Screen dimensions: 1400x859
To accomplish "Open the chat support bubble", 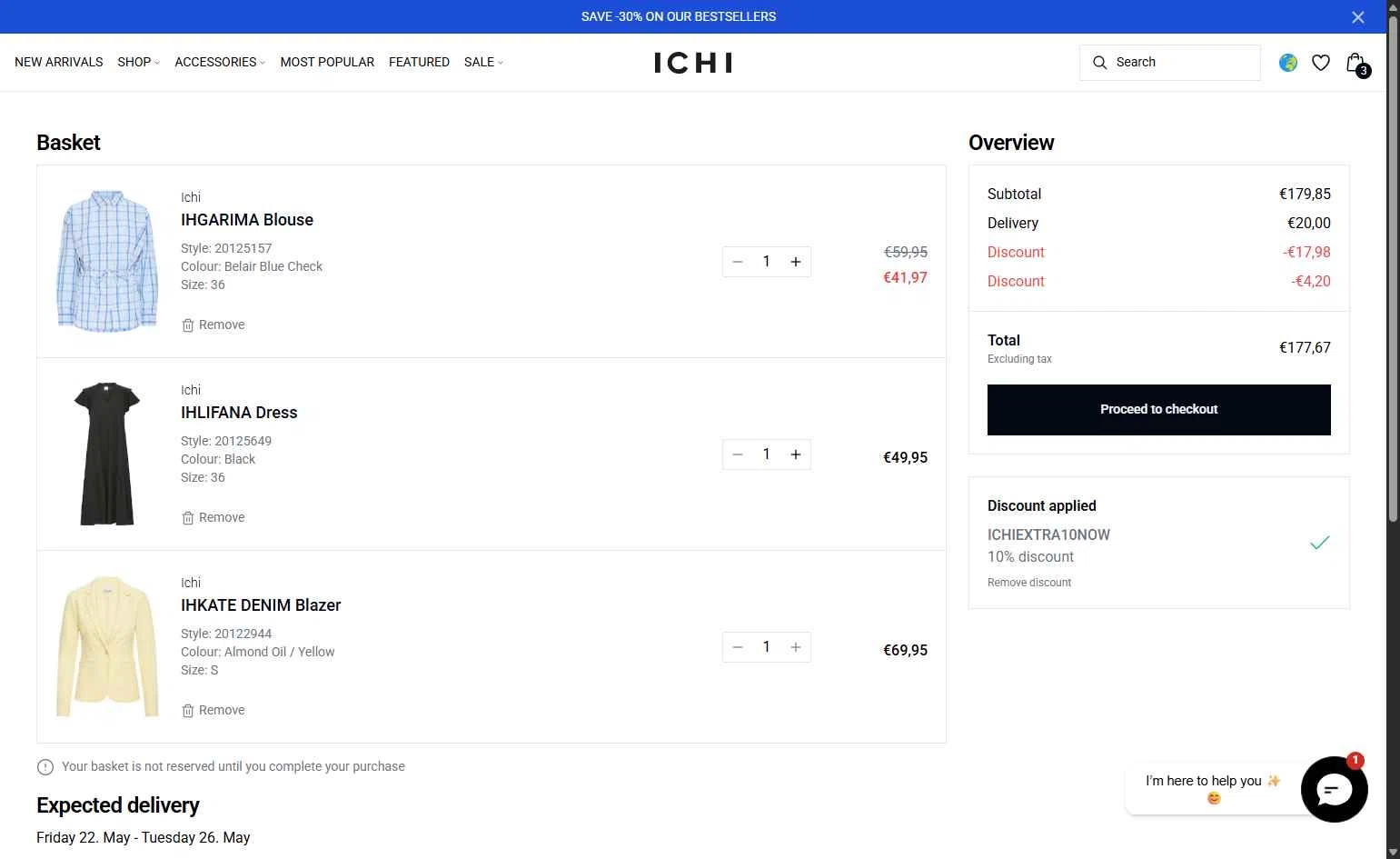I will 1334,789.
